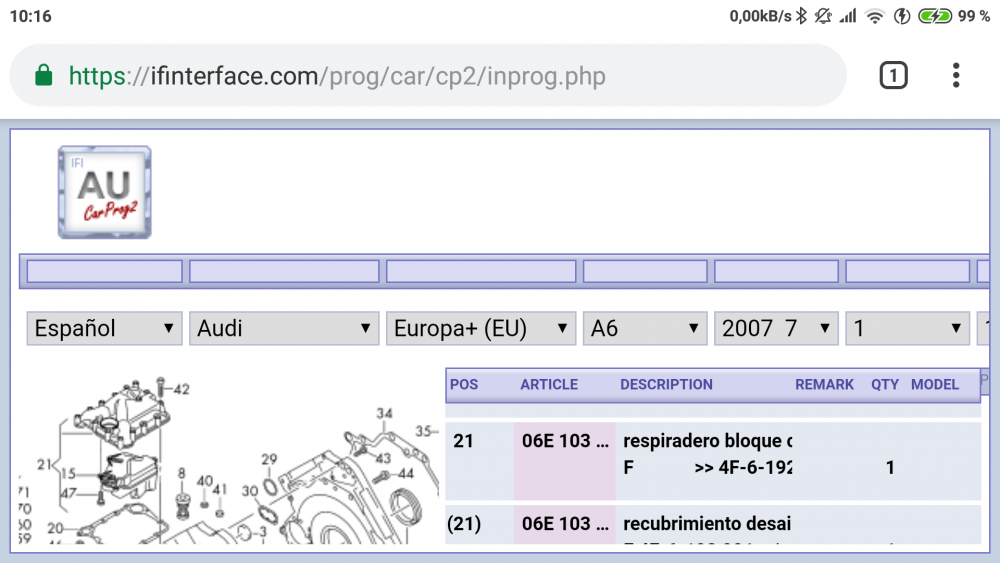Tap the AU CarProg2 logo icon

(105, 192)
